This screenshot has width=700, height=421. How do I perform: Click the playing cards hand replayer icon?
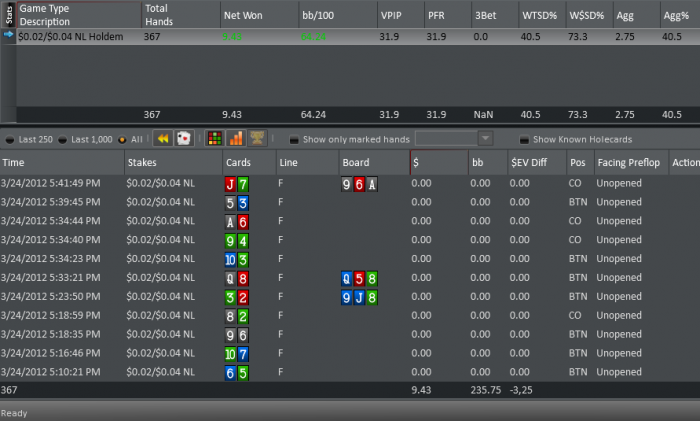[183, 139]
